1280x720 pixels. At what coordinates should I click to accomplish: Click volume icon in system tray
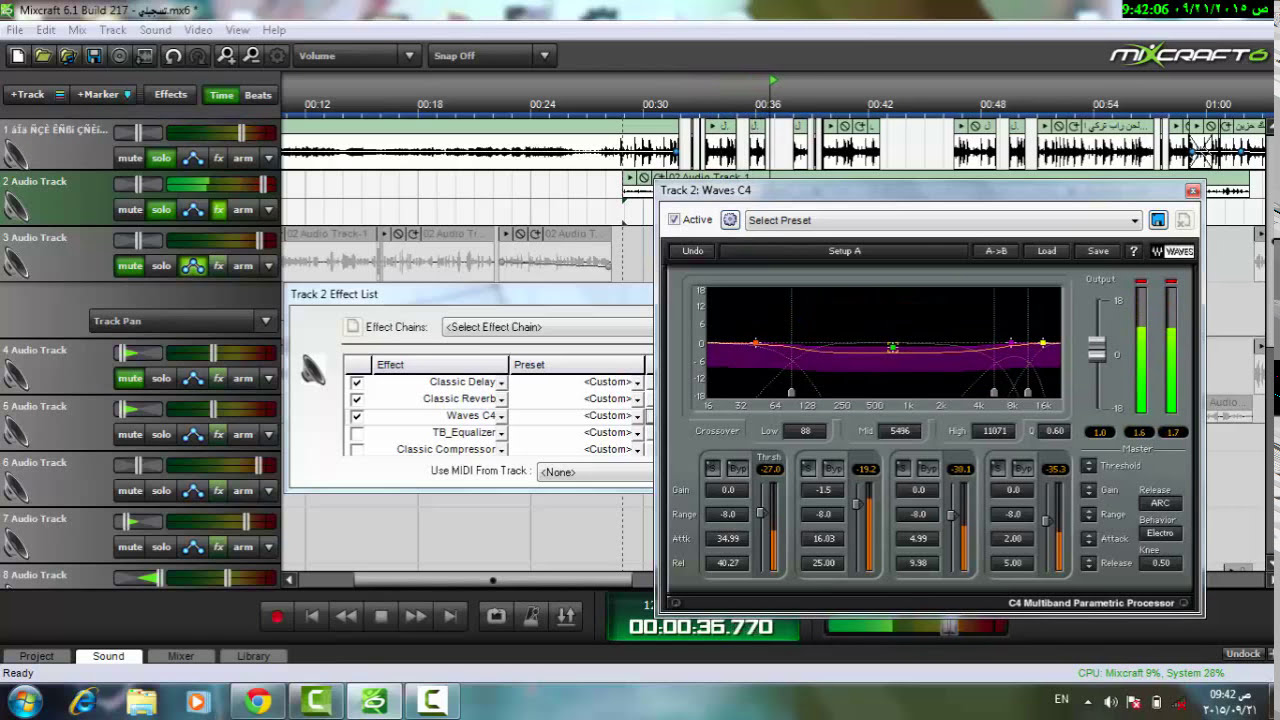[1111, 702]
